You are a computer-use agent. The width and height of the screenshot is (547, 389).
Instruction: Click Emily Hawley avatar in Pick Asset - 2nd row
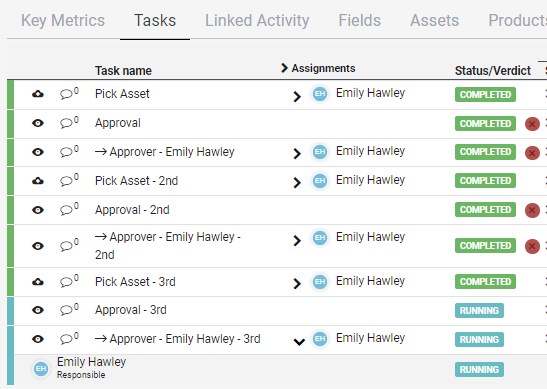point(320,181)
